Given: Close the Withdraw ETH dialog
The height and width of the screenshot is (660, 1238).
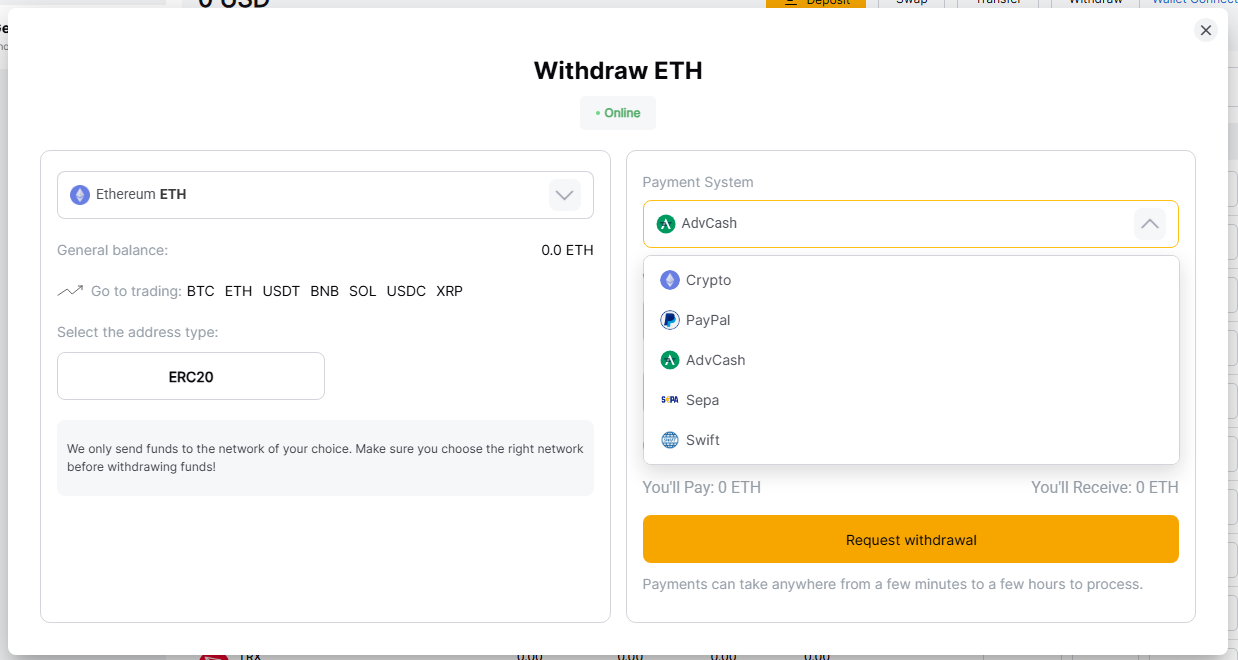Looking at the screenshot, I should tap(1206, 30).
